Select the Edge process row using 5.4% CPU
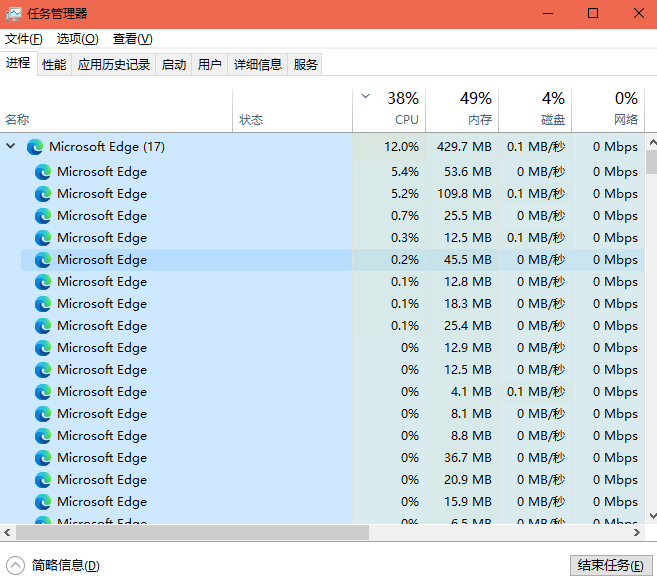The height and width of the screenshot is (582, 657). (x=322, y=172)
